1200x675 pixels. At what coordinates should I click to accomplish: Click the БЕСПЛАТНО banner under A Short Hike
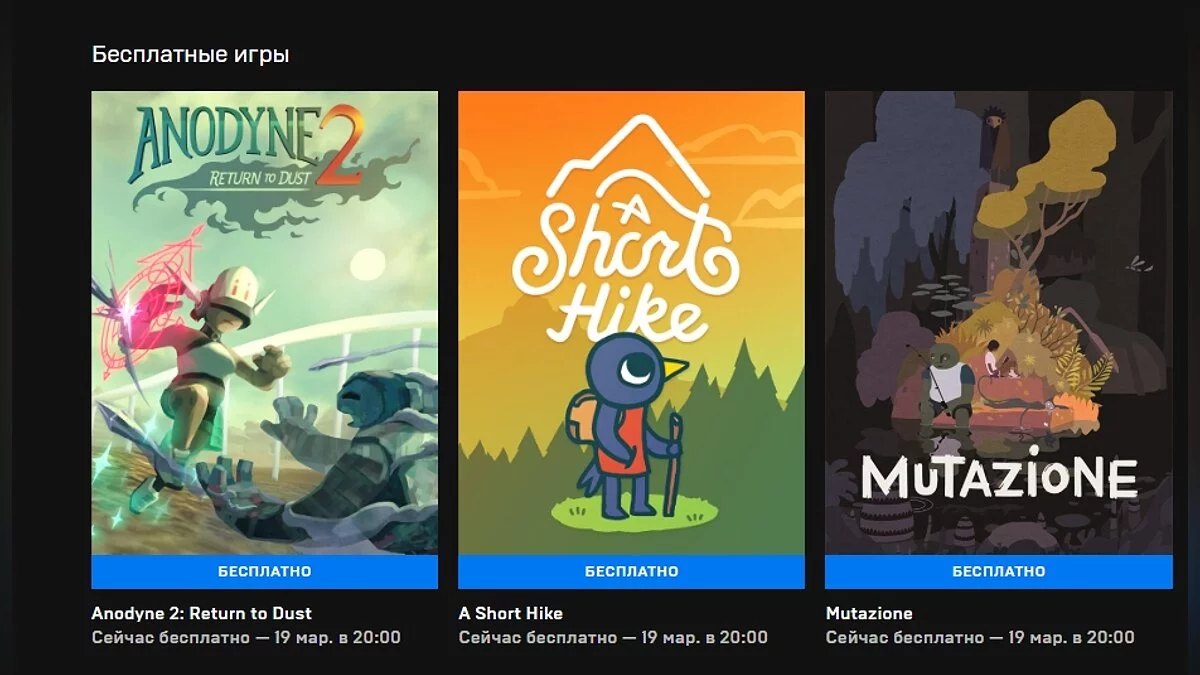631,572
